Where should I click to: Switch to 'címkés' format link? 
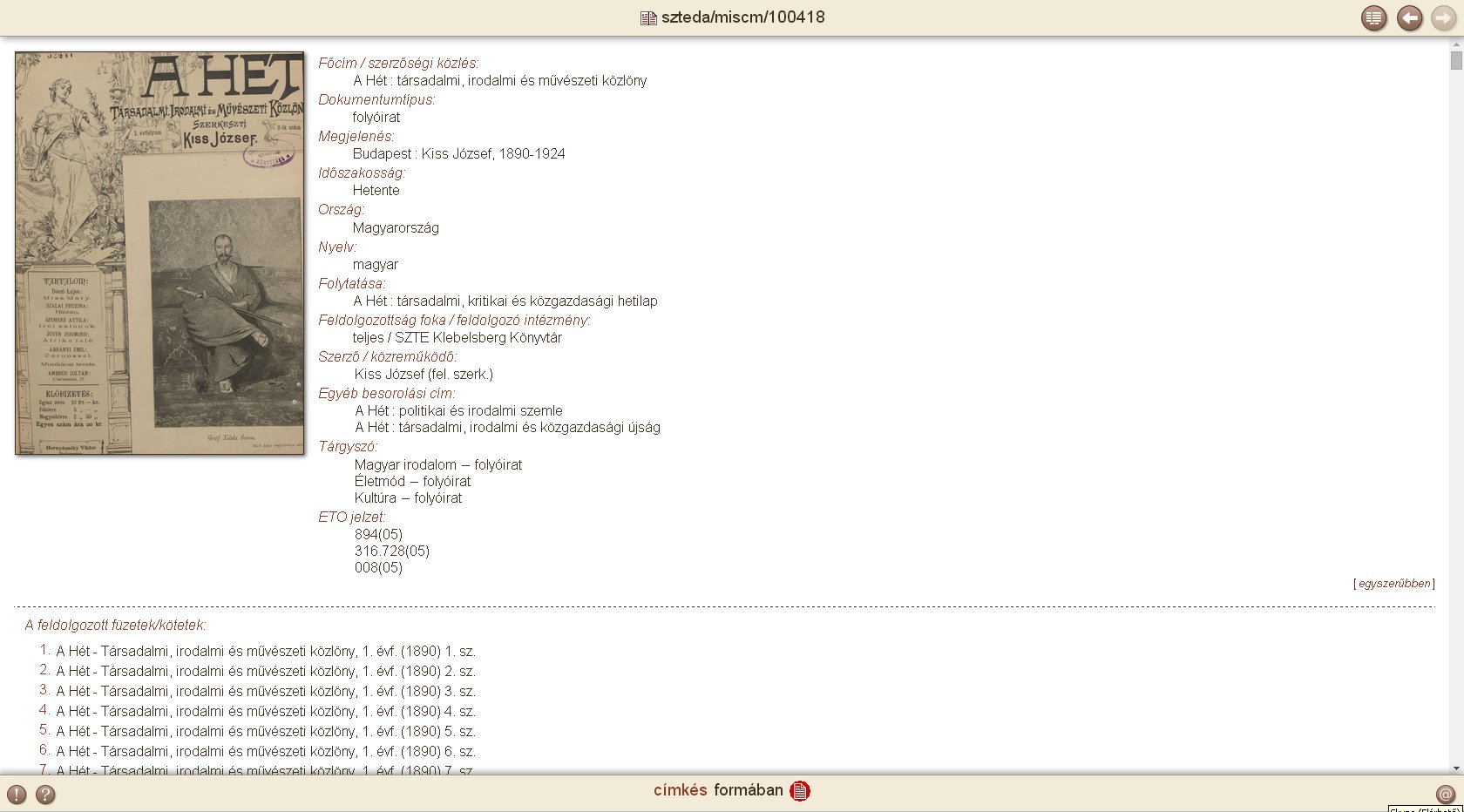[x=680, y=790]
